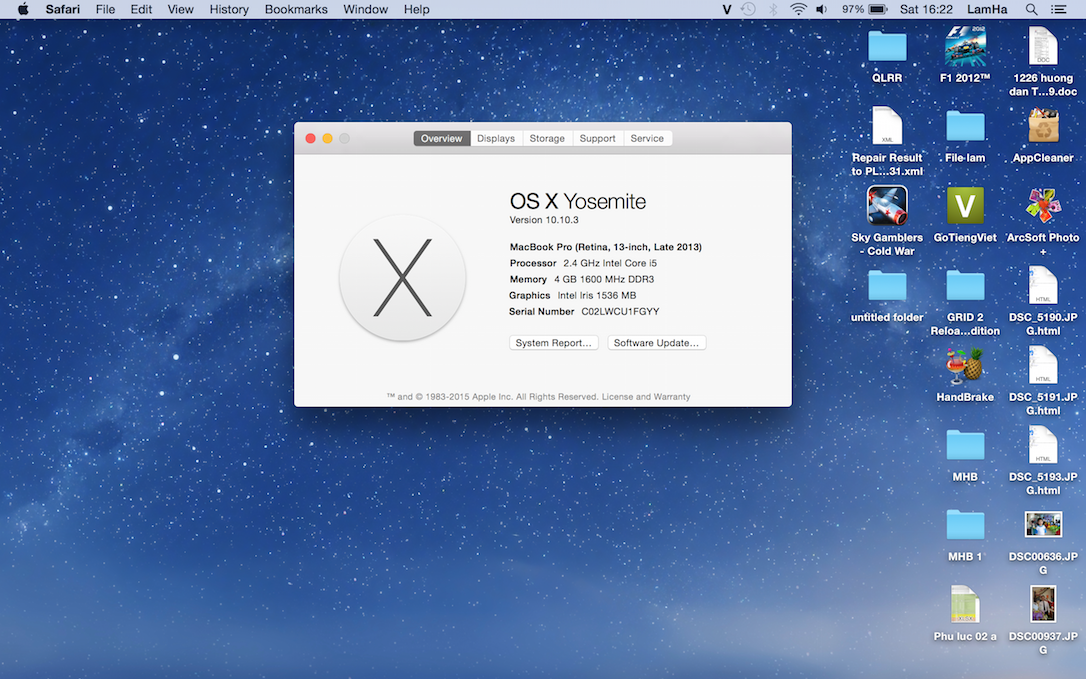Open the License and Warranty link
The height and width of the screenshot is (679, 1086).
[x=646, y=397]
